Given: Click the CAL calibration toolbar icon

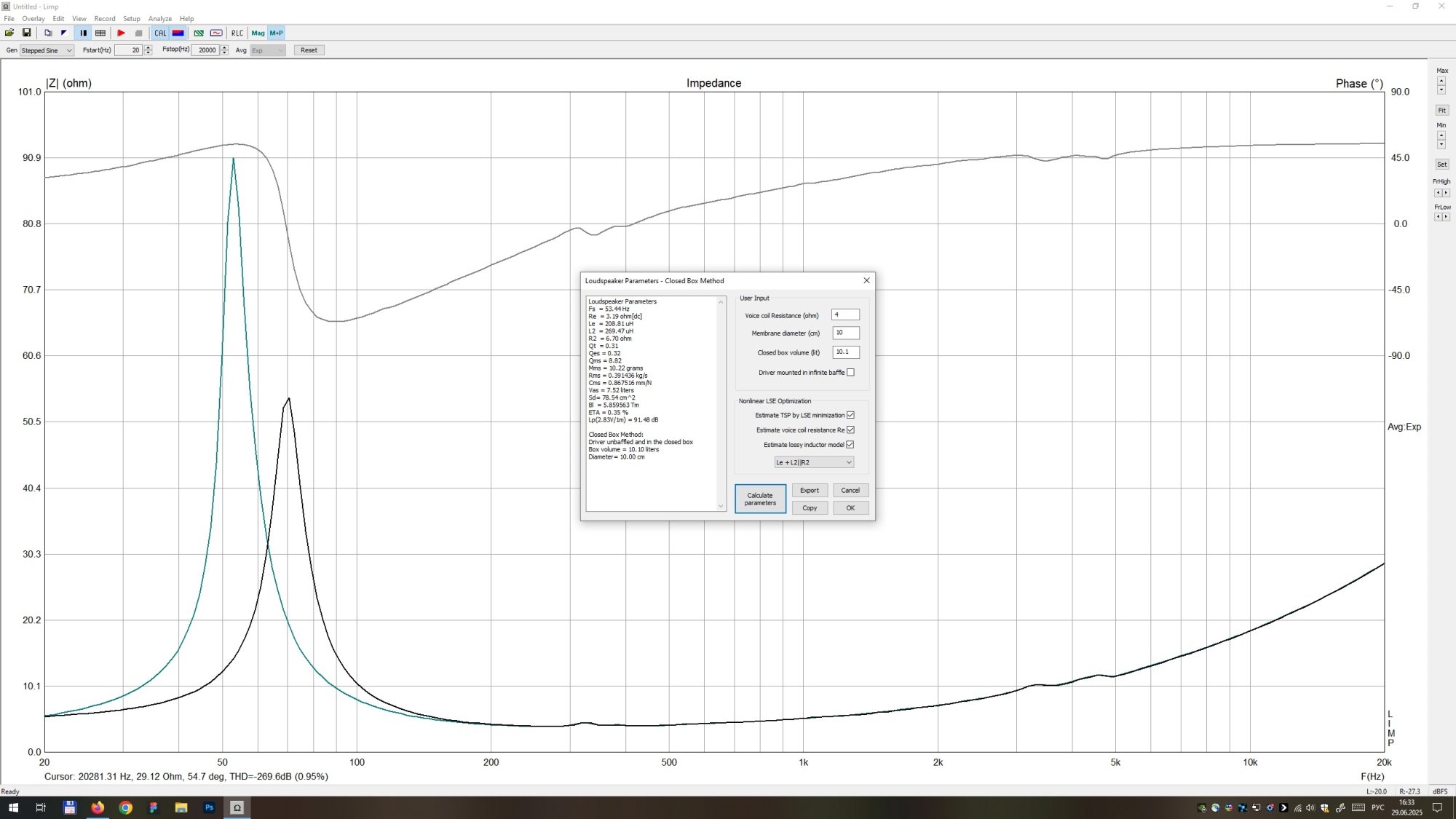Looking at the screenshot, I should click(160, 33).
